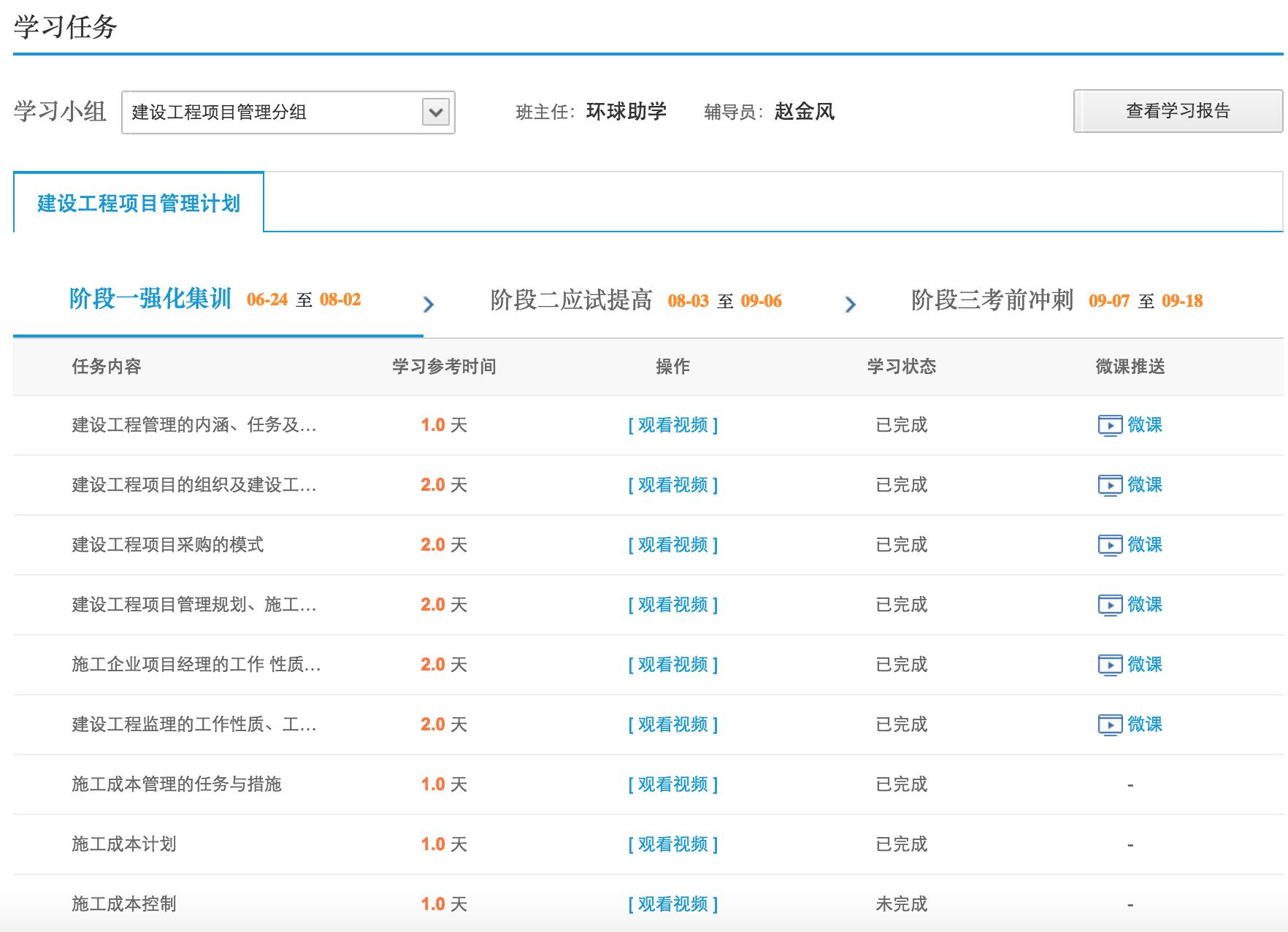Watch video for 施工成本计划 task

click(672, 844)
